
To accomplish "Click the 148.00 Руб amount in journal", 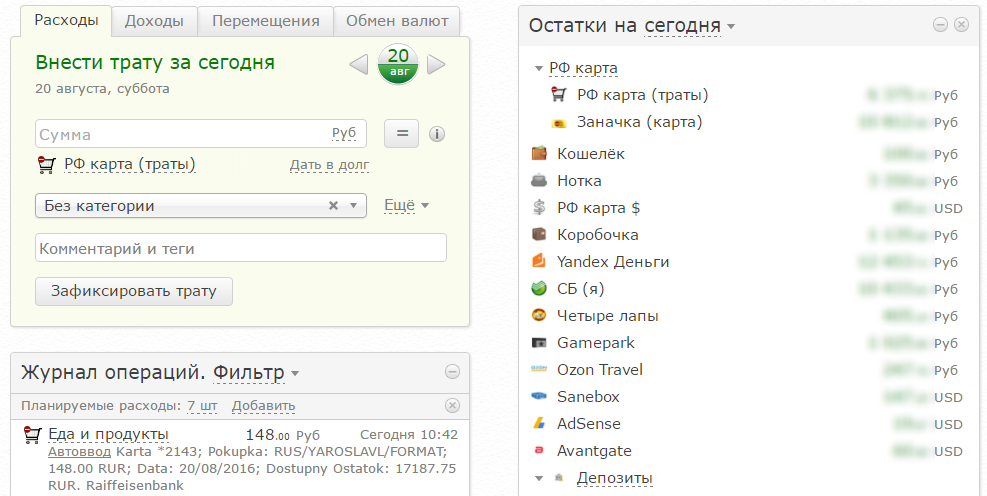I will (282, 435).
